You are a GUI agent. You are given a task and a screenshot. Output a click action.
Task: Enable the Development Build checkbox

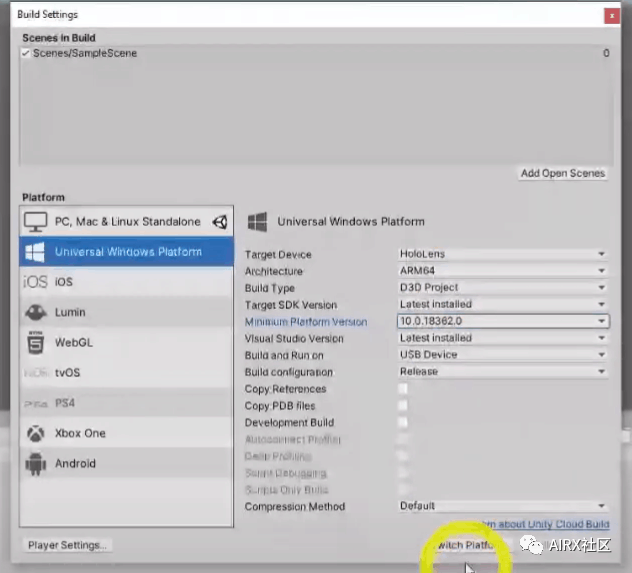[x=403, y=422]
